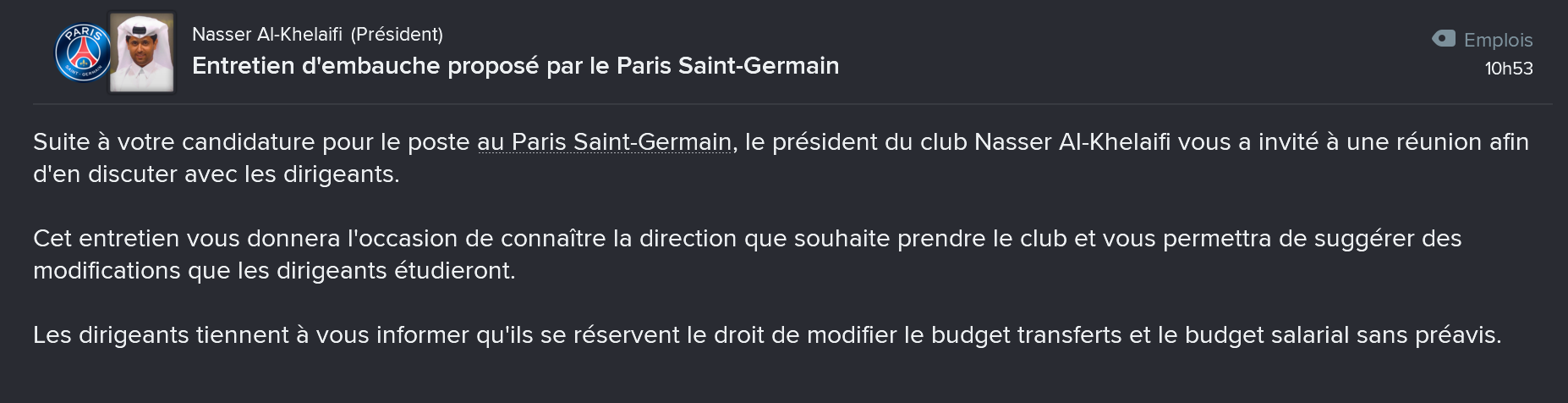
Task: Click the paragraph starting 'Les dirigeants tiennent'
Action: 767,335
